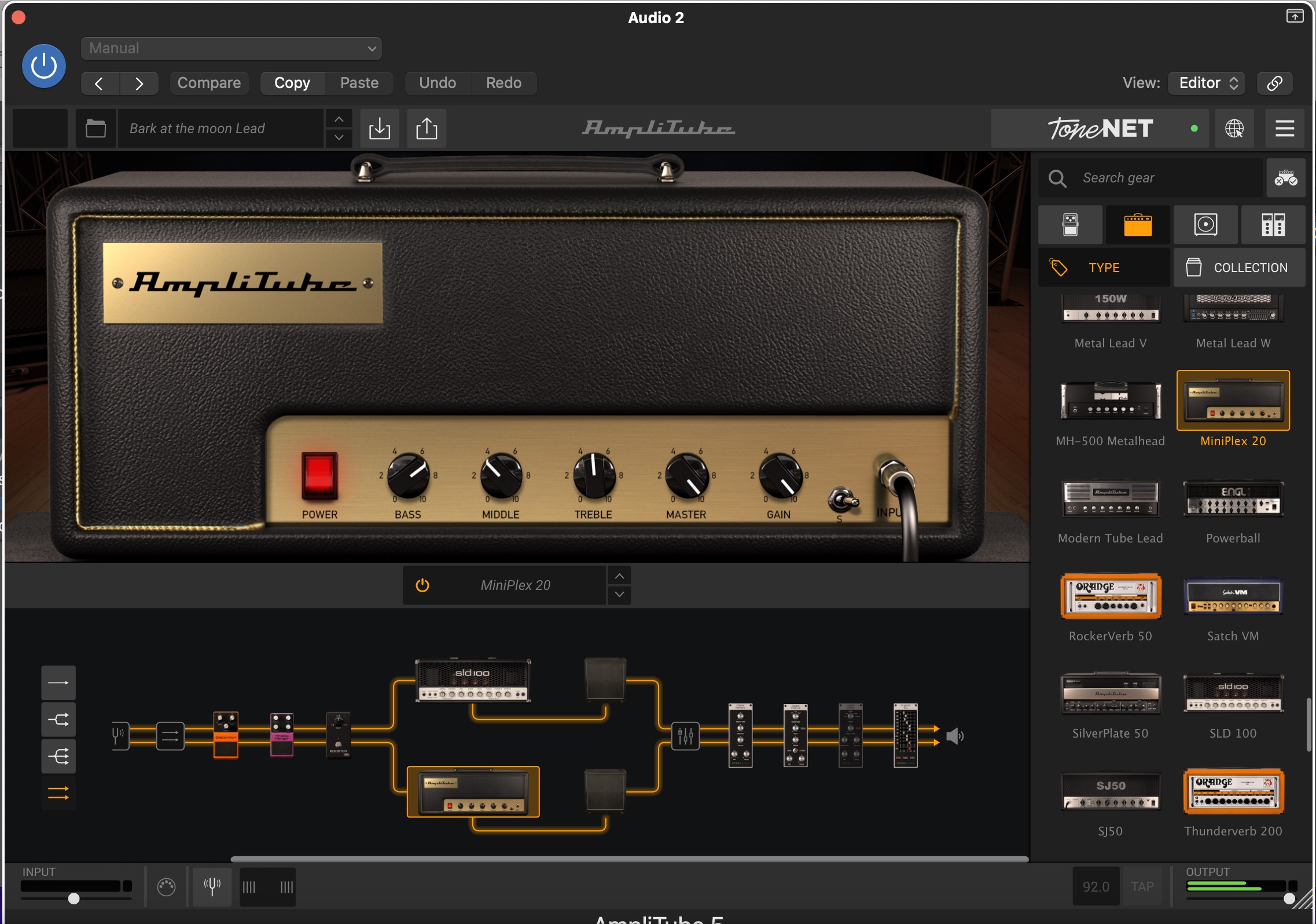Open the Custom Shop cart icon

click(1285, 178)
